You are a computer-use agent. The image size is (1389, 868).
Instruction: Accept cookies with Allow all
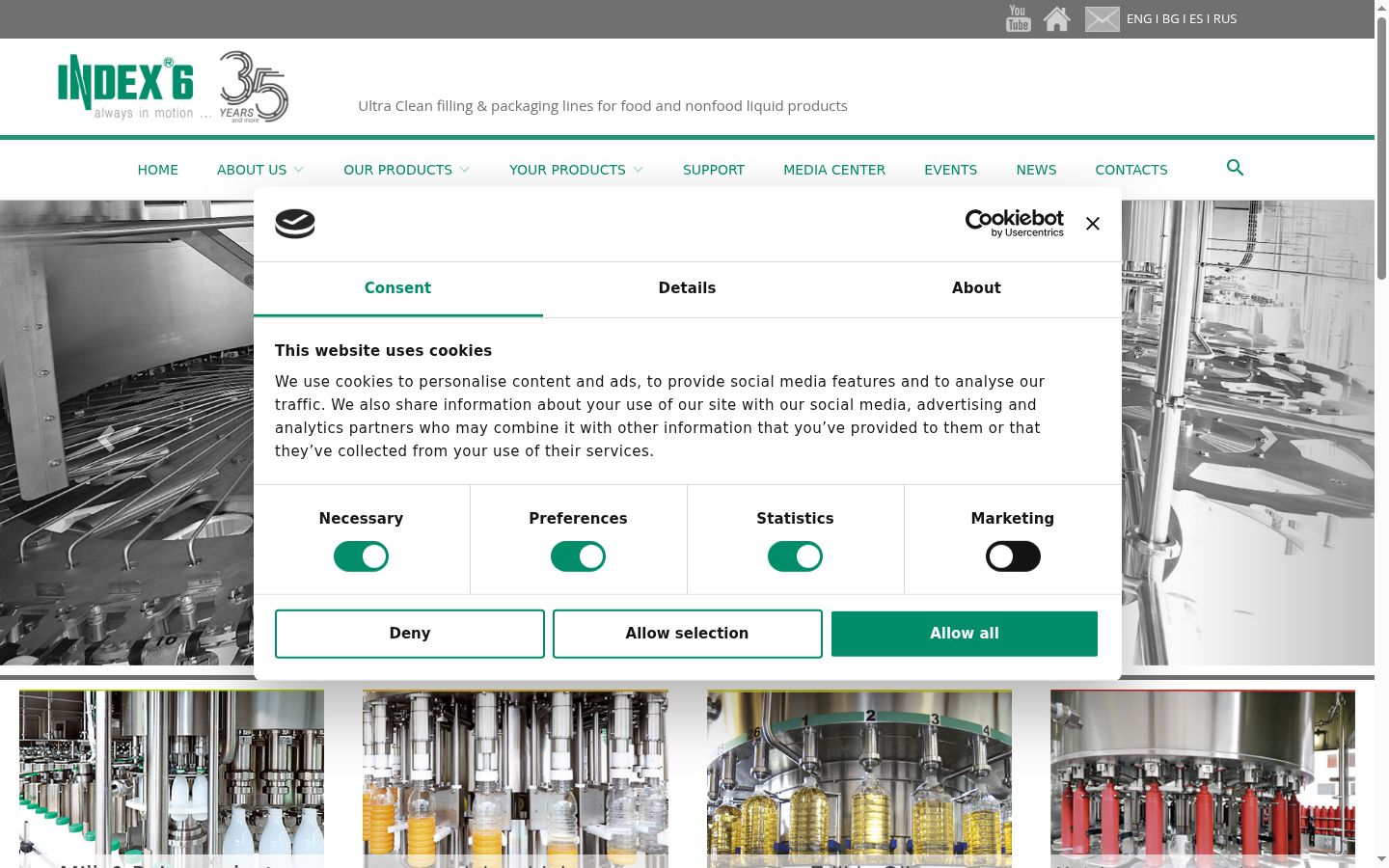pos(965,634)
